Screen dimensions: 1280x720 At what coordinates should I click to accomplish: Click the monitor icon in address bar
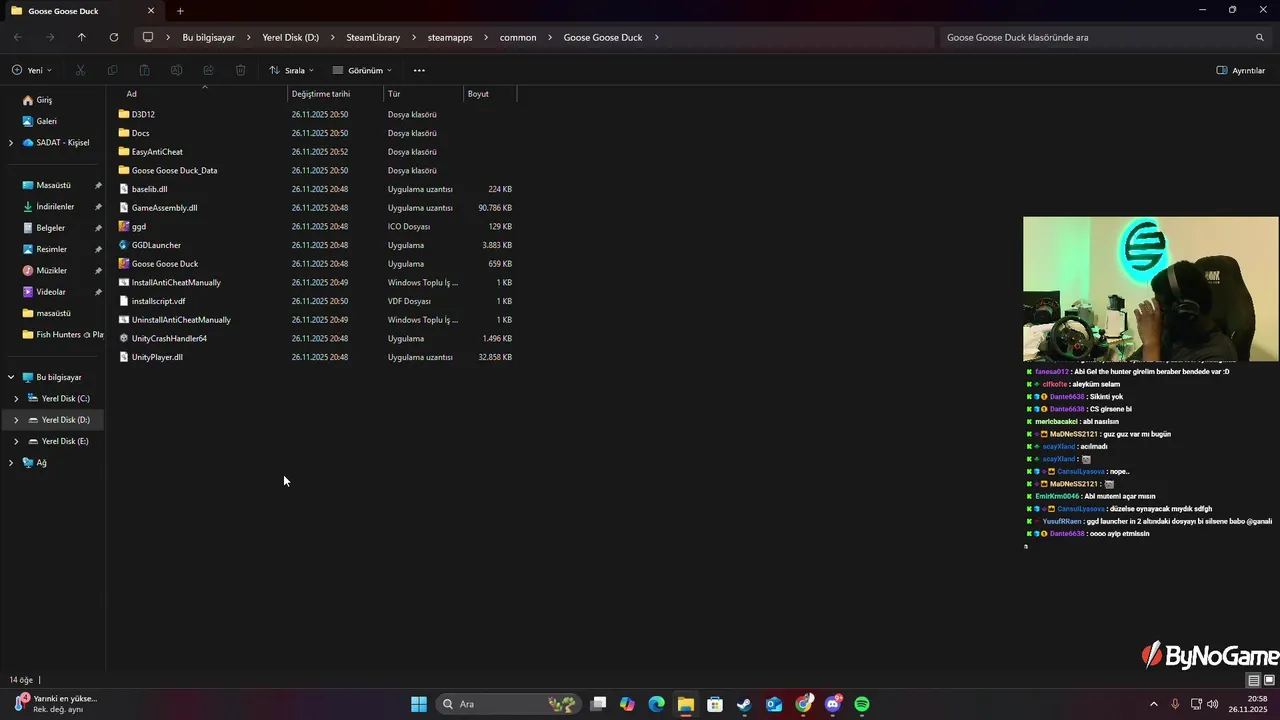pos(148,37)
